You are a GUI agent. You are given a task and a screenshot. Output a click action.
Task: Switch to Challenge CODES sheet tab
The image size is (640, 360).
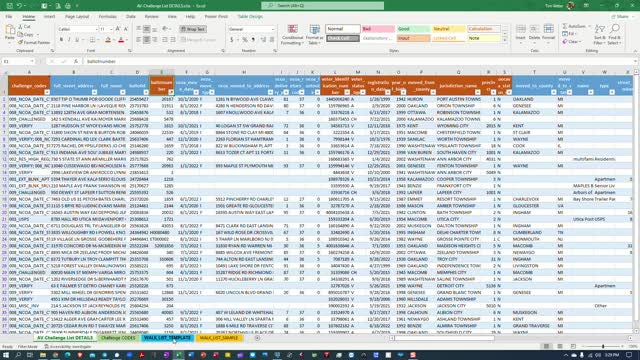point(118,338)
